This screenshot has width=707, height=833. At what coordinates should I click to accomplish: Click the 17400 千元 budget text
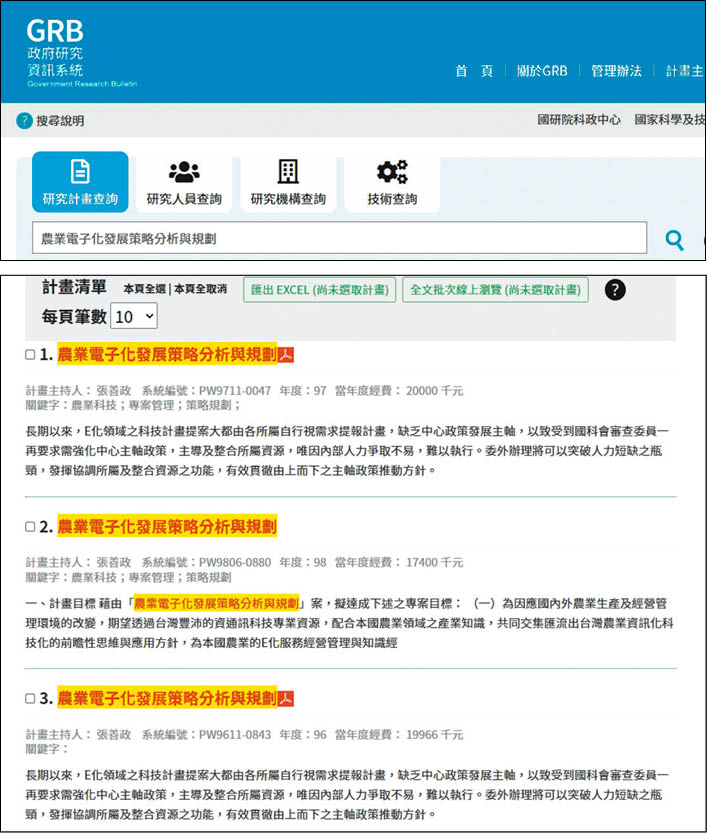click(x=435, y=563)
